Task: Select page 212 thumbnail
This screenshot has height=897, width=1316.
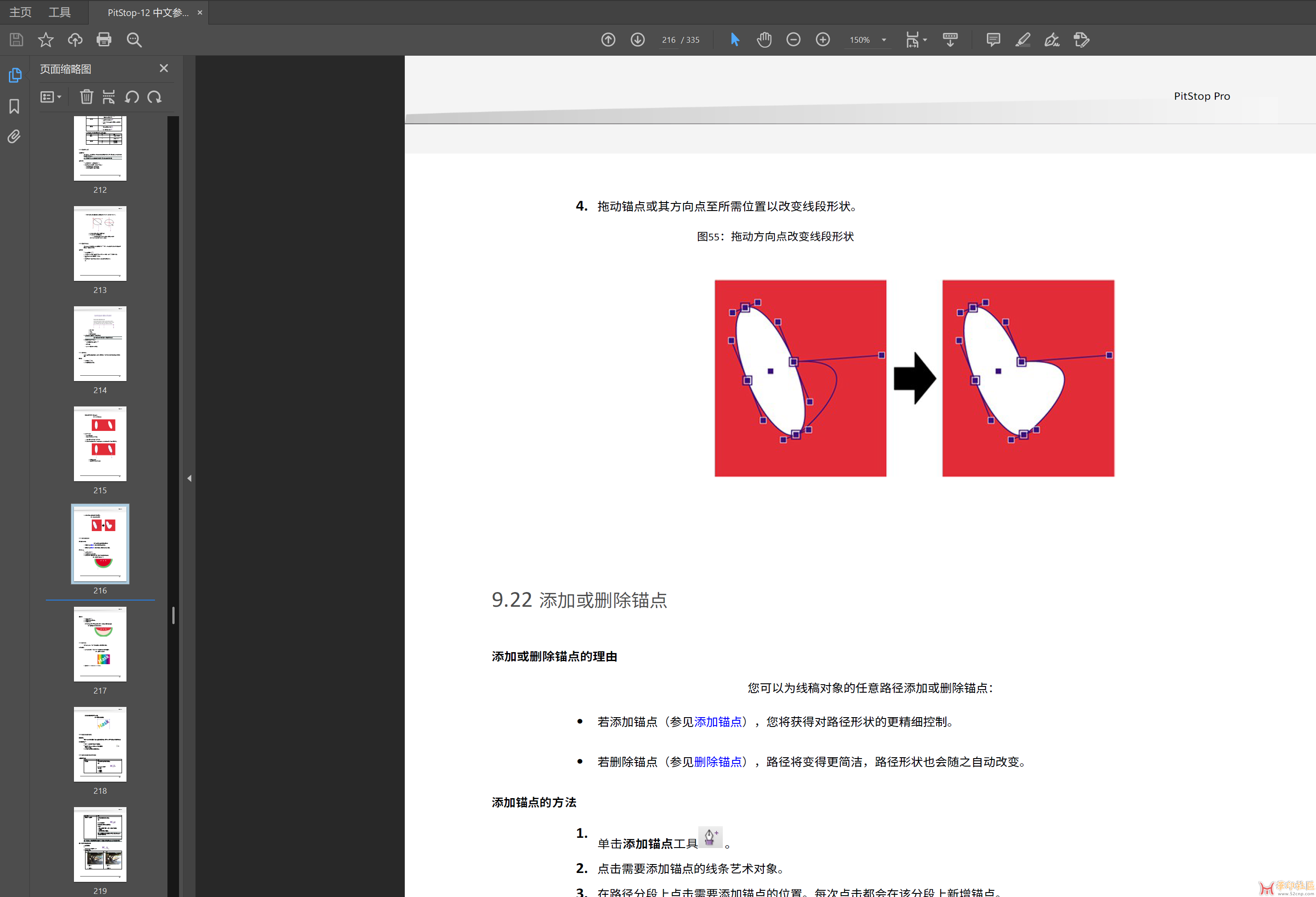Action: [x=100, y=148]
